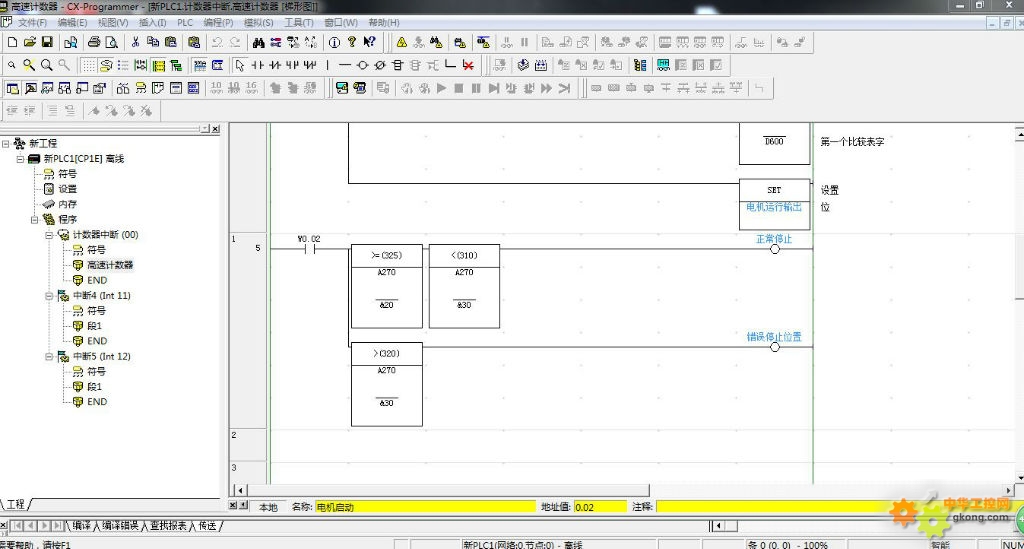Open a project with the folder icon
The width and height of the screenshot is (1024, 549).
click(x=29, y=42)
